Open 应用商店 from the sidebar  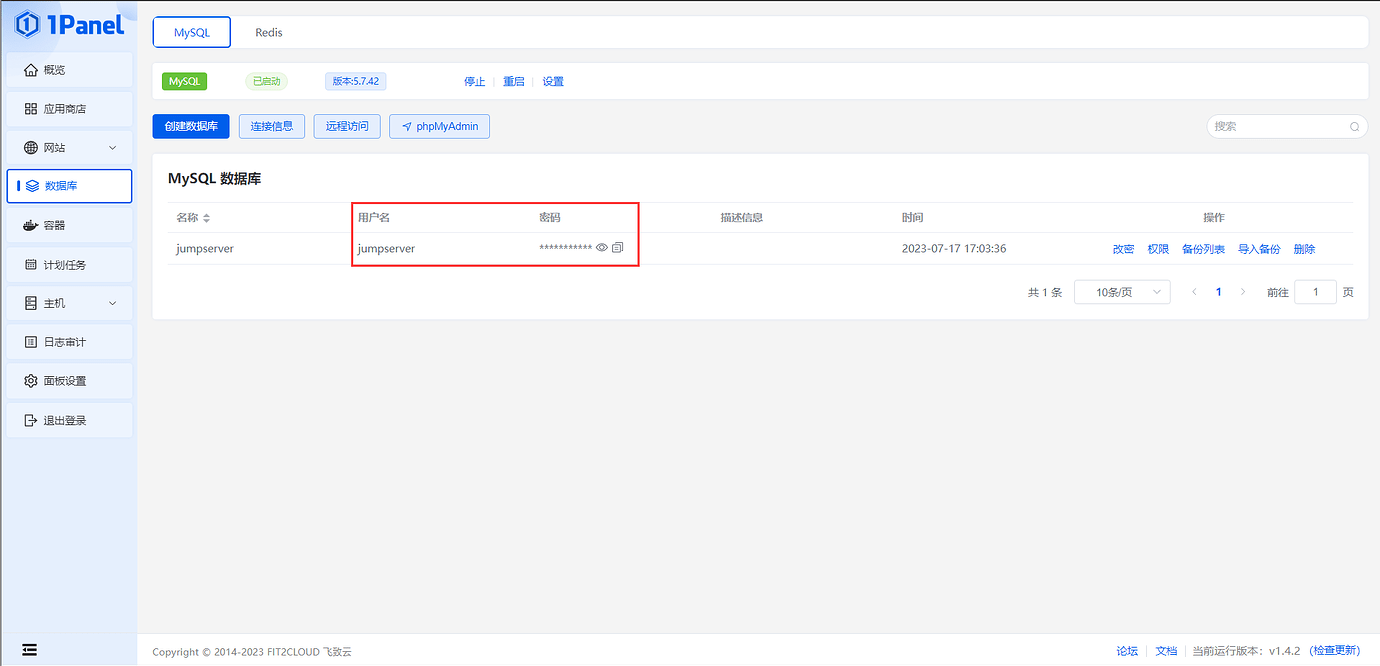[69, 109]
